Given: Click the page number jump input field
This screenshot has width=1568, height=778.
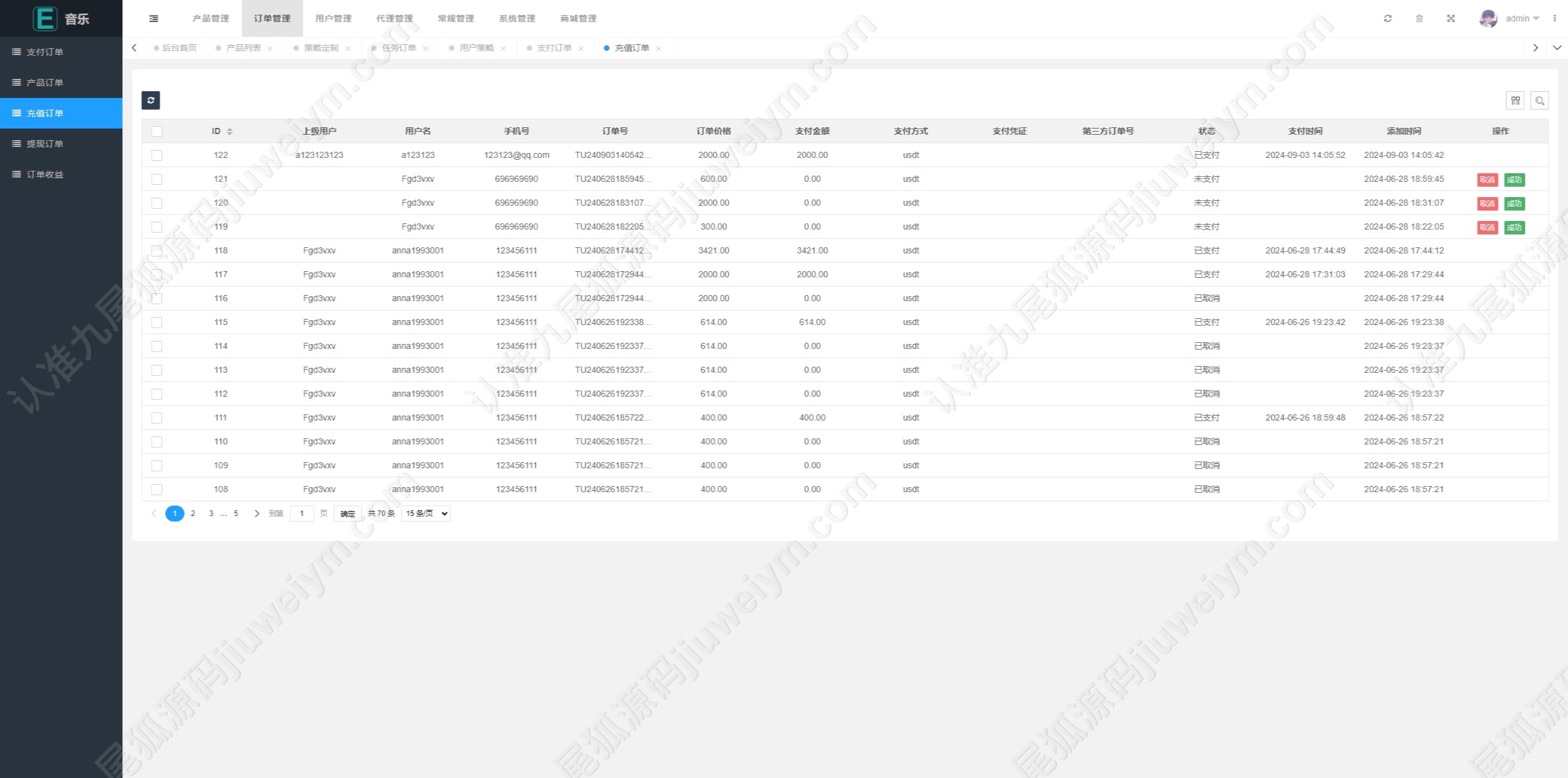Looking at the screenshot, I should tap(301, 514).
